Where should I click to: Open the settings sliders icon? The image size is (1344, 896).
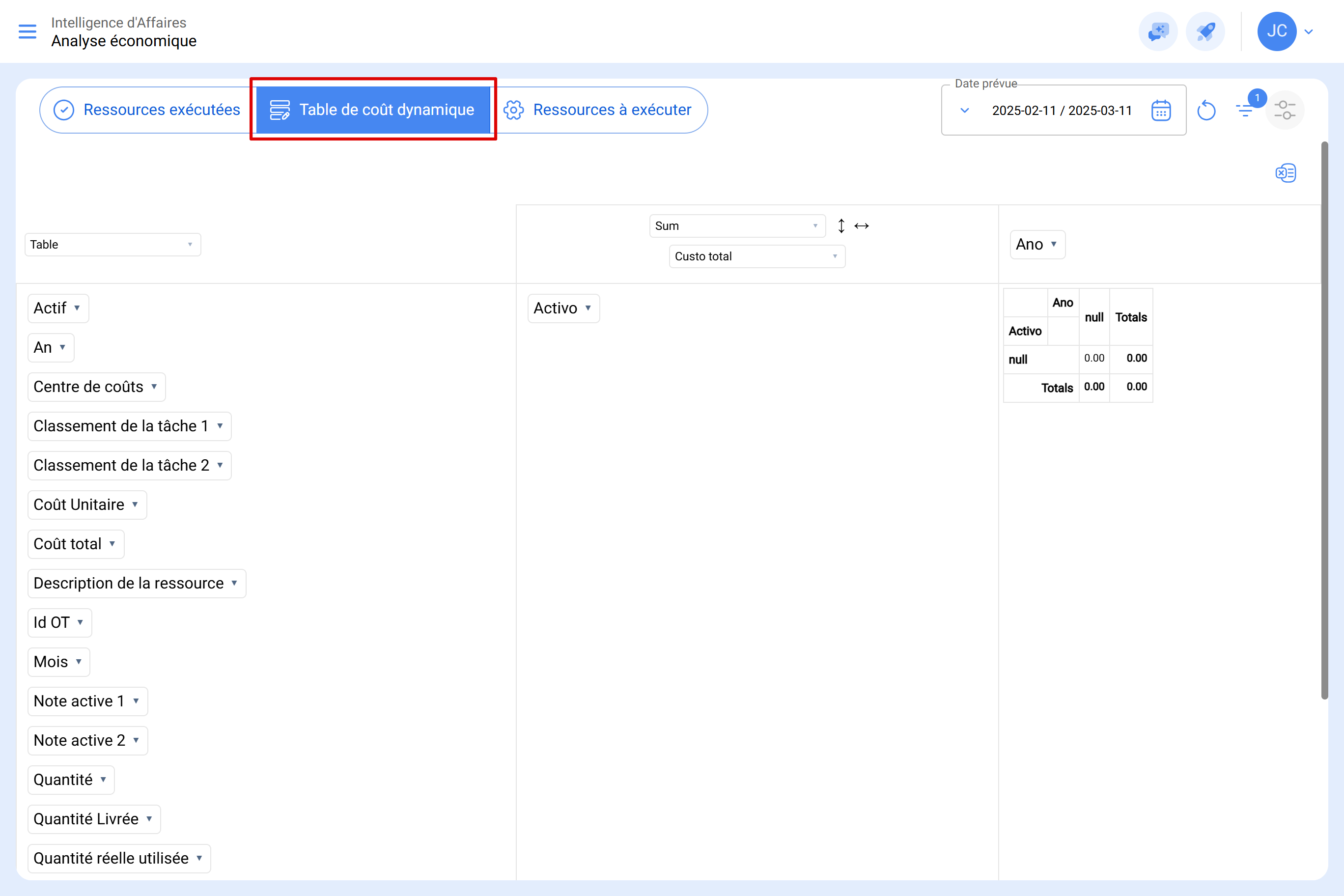click(1285, 110)
